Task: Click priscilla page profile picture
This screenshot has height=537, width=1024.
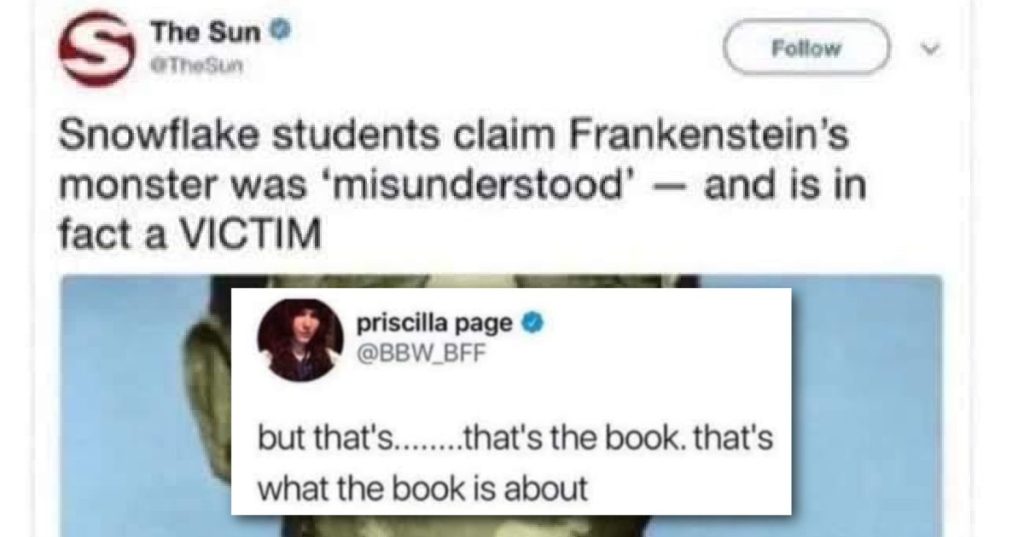Action: [300, 340]
